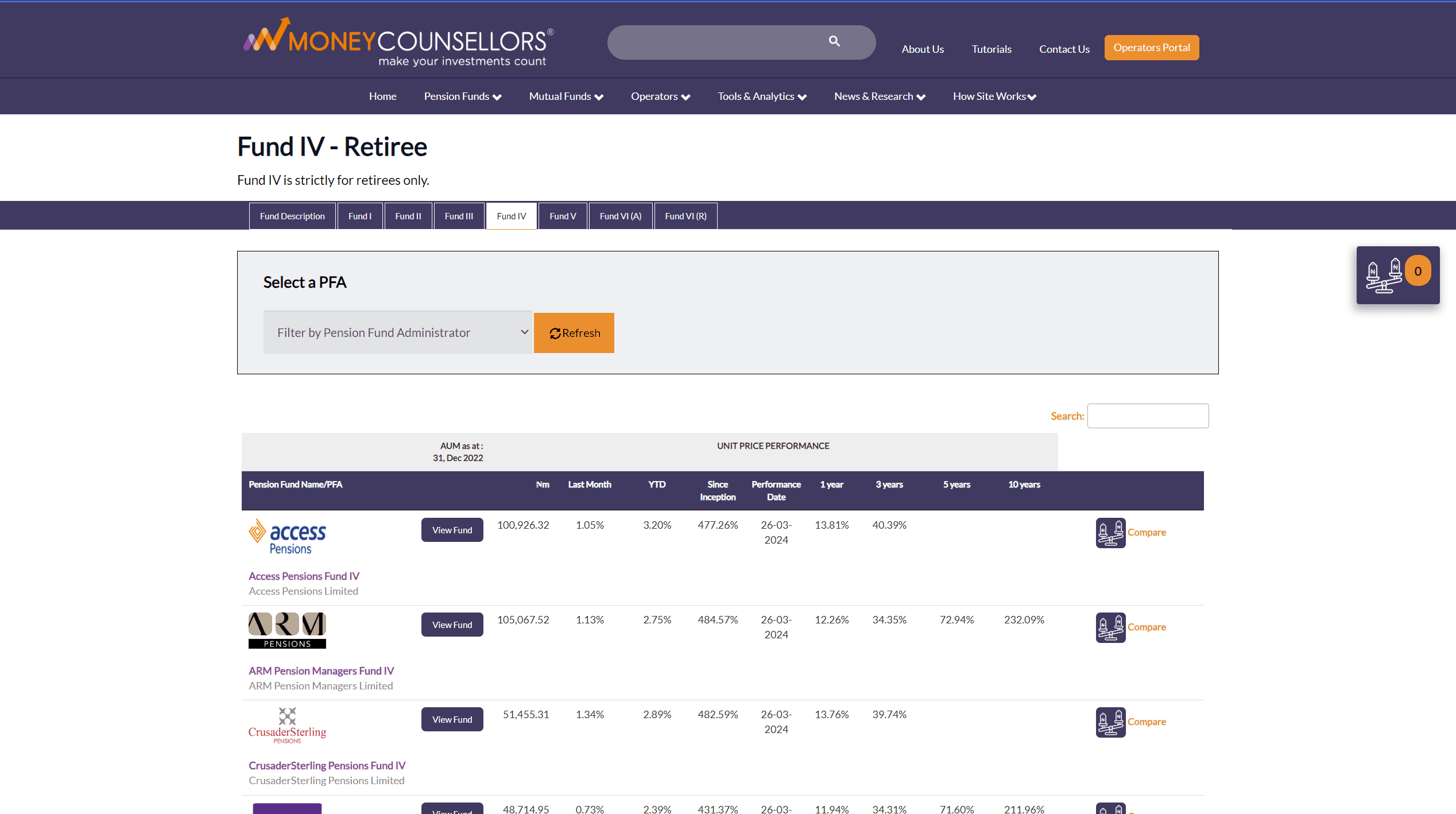The image size is (1456, 814).
Task: Click Compare link for ARM Pension
Action: point(1147,627)
